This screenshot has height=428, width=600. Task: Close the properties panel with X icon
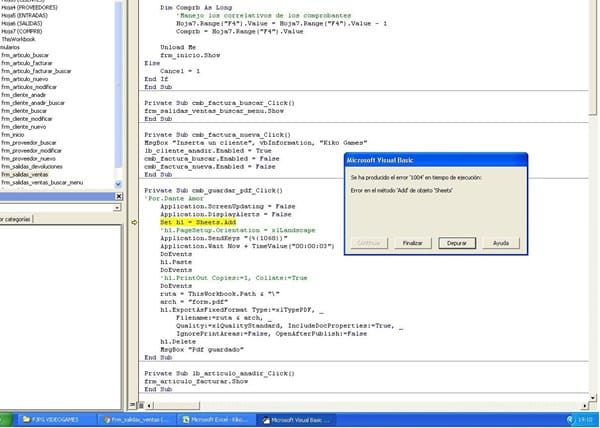coord(120,196)
